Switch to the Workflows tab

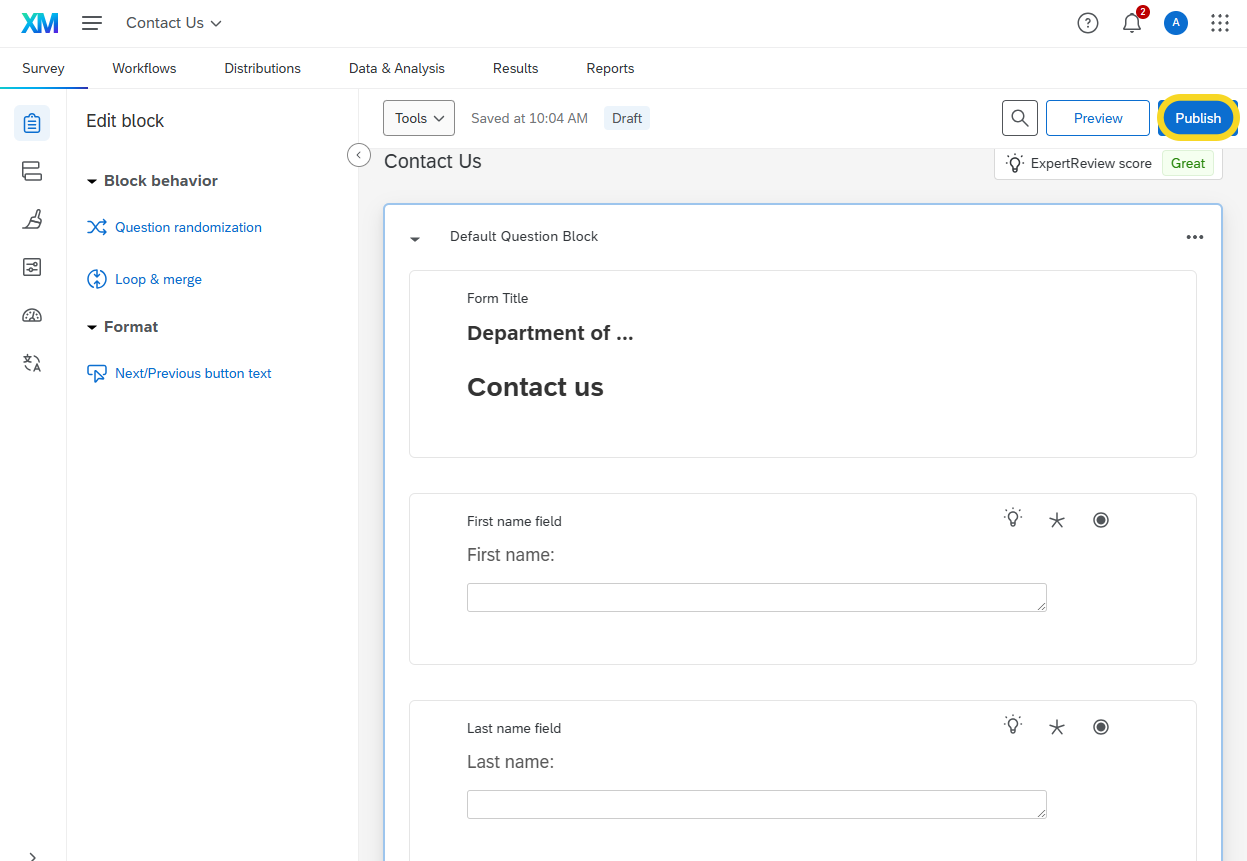(144, 68)
